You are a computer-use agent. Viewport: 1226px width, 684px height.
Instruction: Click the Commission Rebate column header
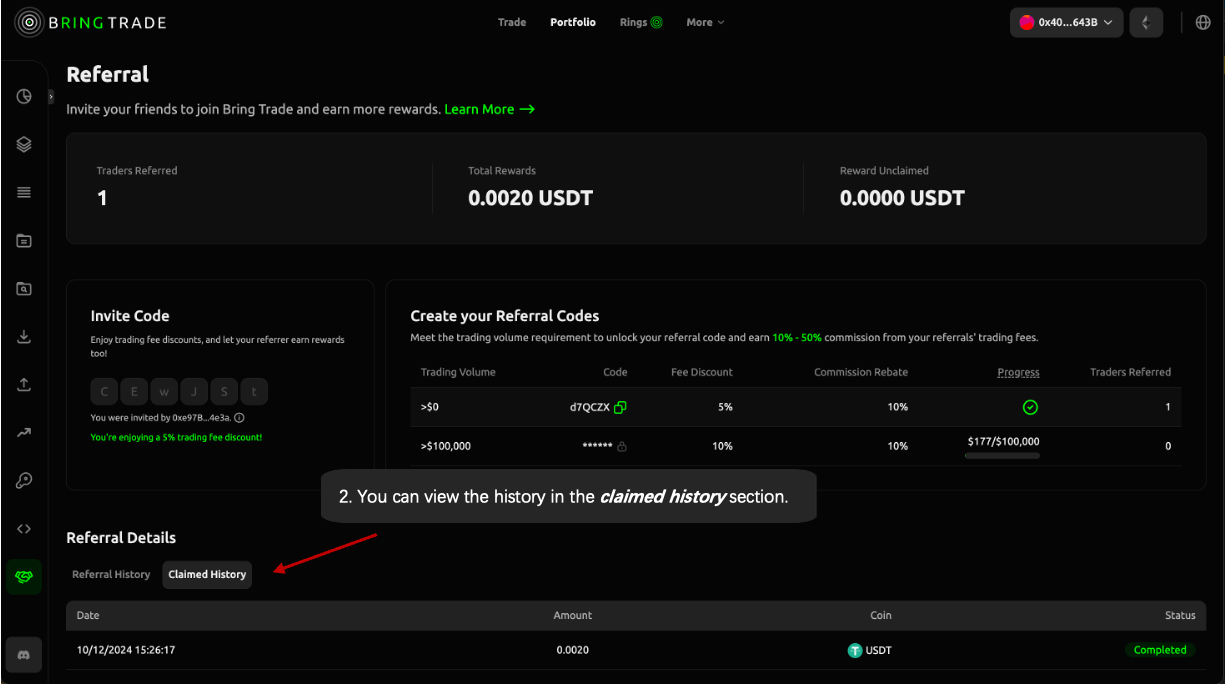tap(861, 372)
